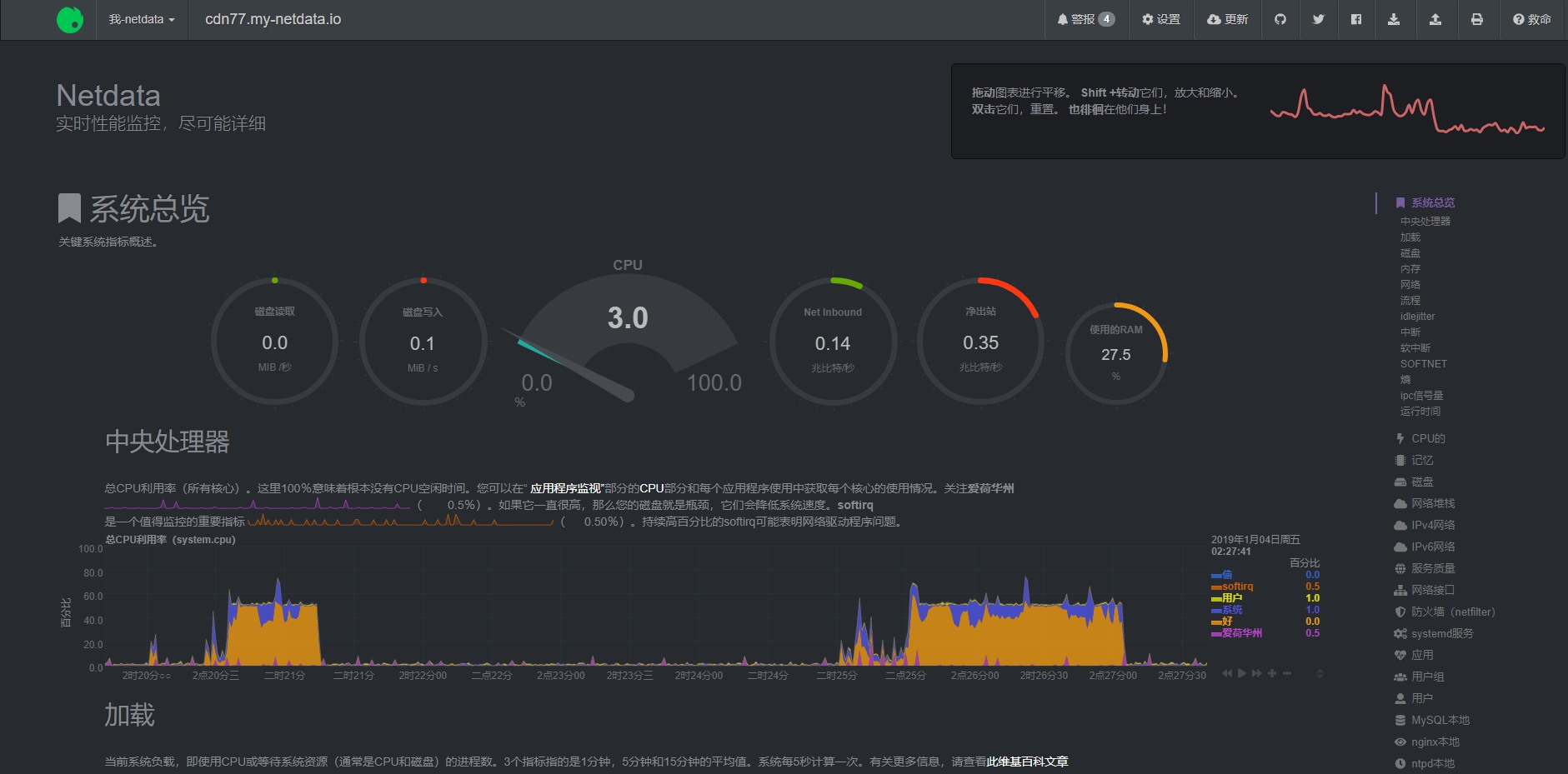Zoom in the CPU chart with plus
The image size is (1568, 774).
tap(1272, 673)
